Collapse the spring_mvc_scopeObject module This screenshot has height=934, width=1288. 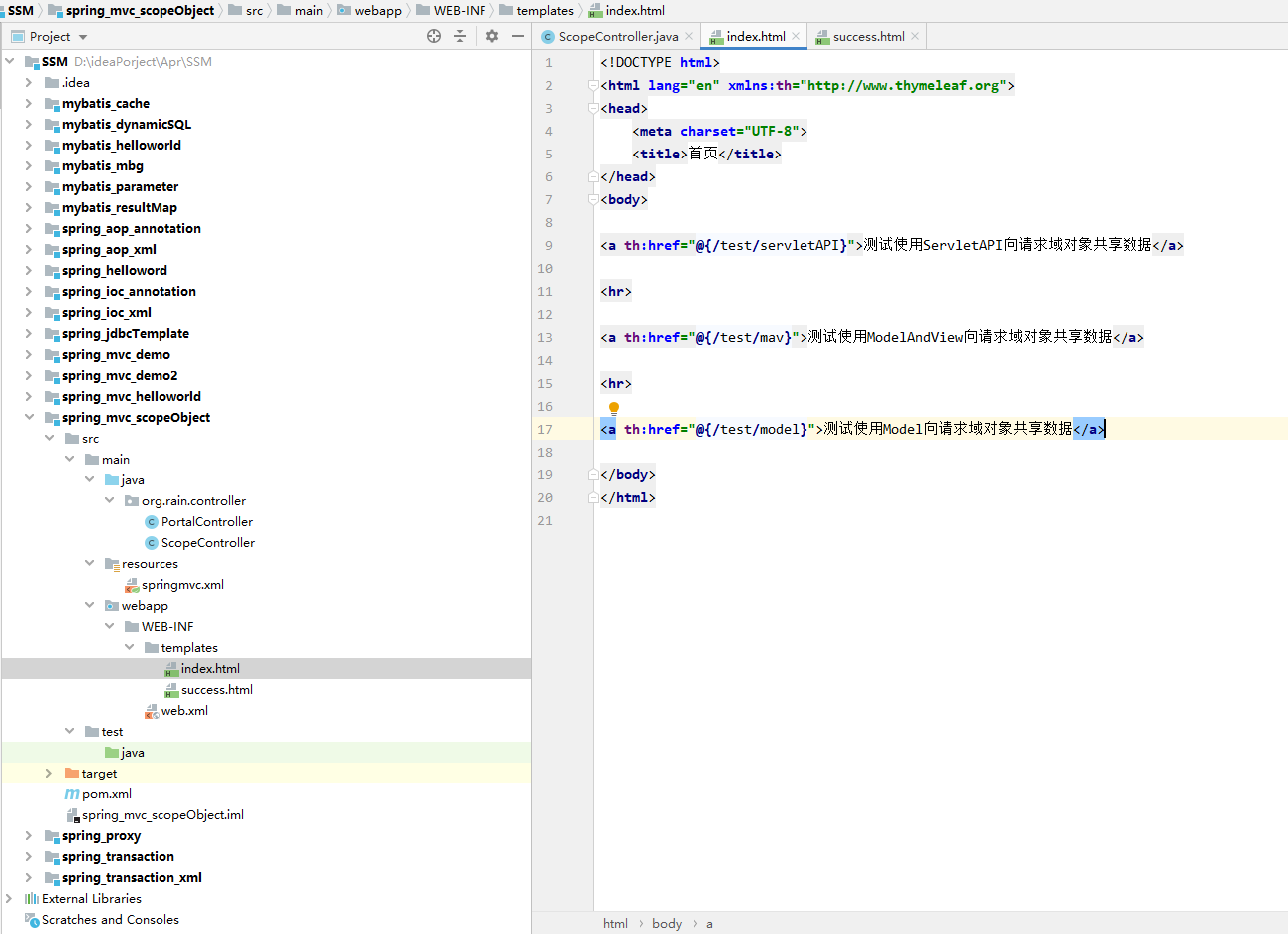tap(29, 417)
